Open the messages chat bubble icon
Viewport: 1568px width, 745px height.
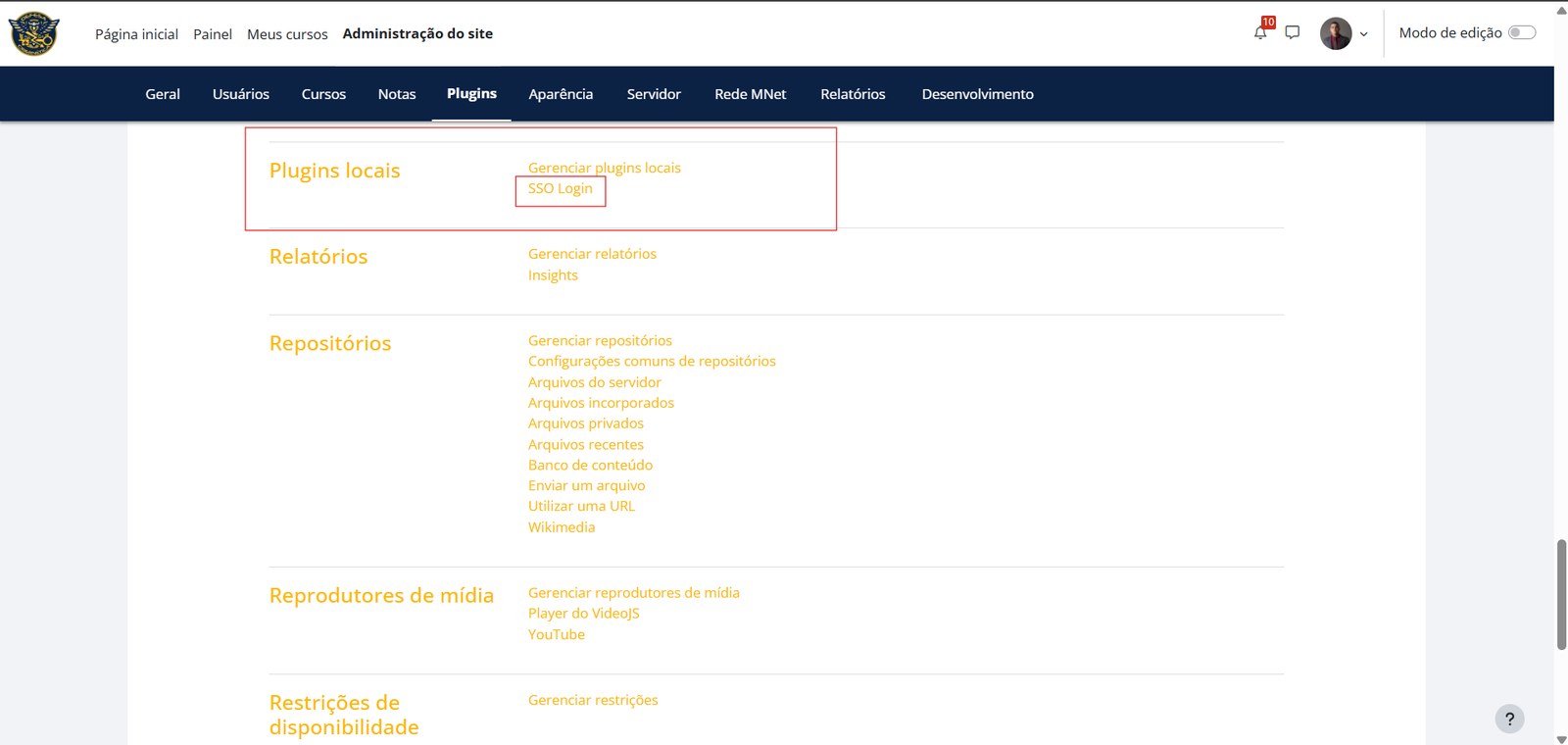click(1293, 32)
